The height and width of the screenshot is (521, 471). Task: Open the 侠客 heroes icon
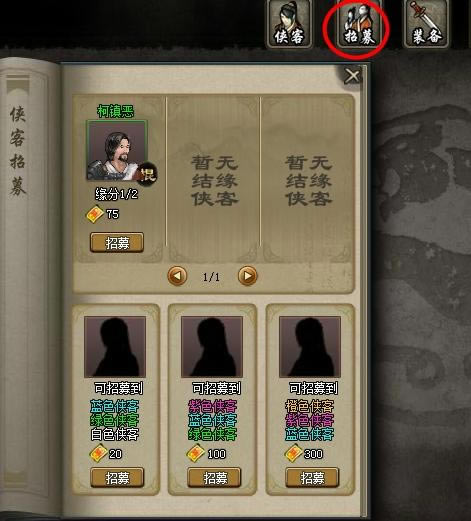(x=289, y=23)
